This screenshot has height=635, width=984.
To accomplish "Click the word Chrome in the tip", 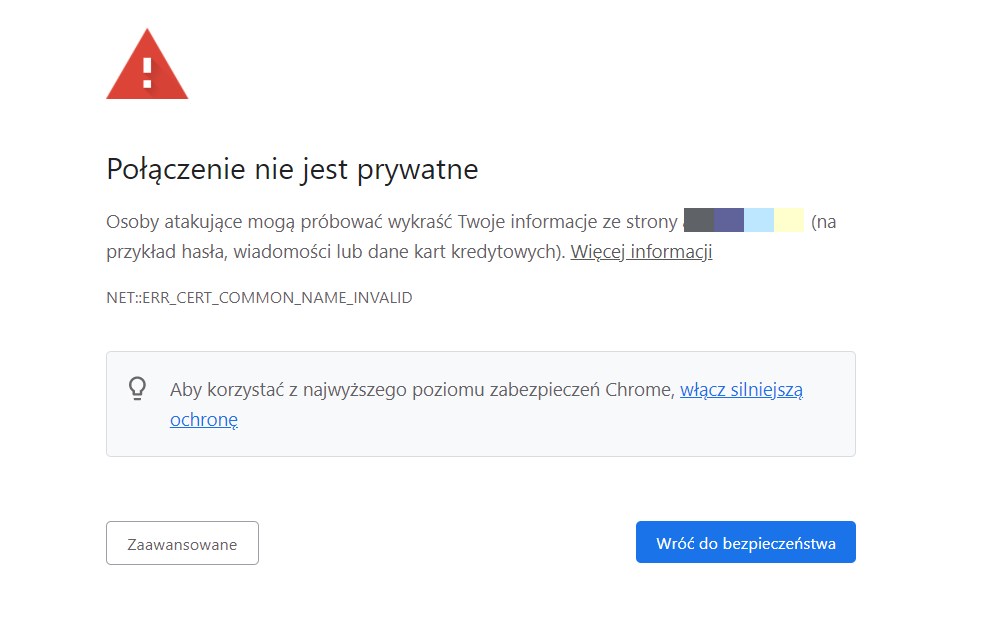I will pyautogui.click(x=639, y=390).
